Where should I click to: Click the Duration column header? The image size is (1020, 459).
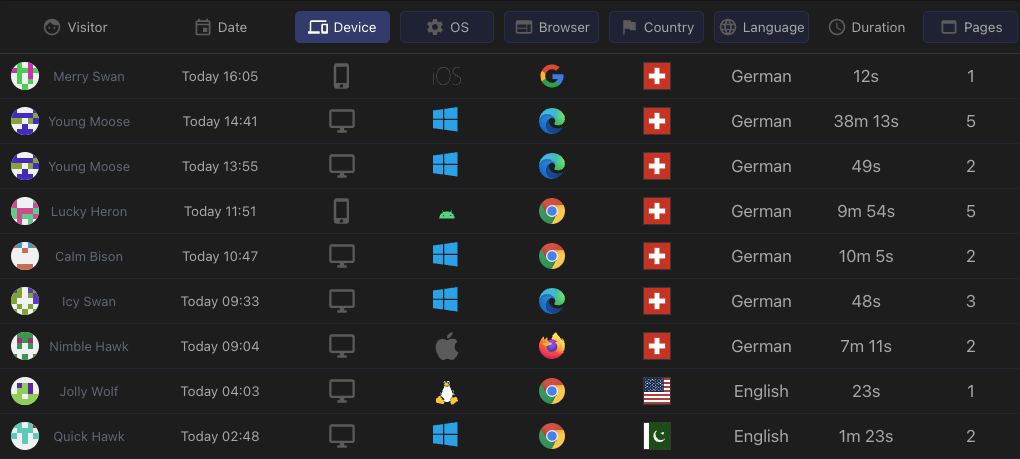[866, 27]
